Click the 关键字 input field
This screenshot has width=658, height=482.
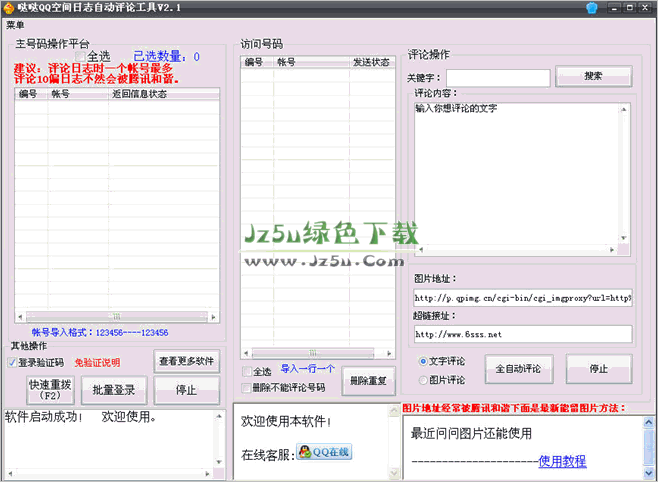(498, 78)
